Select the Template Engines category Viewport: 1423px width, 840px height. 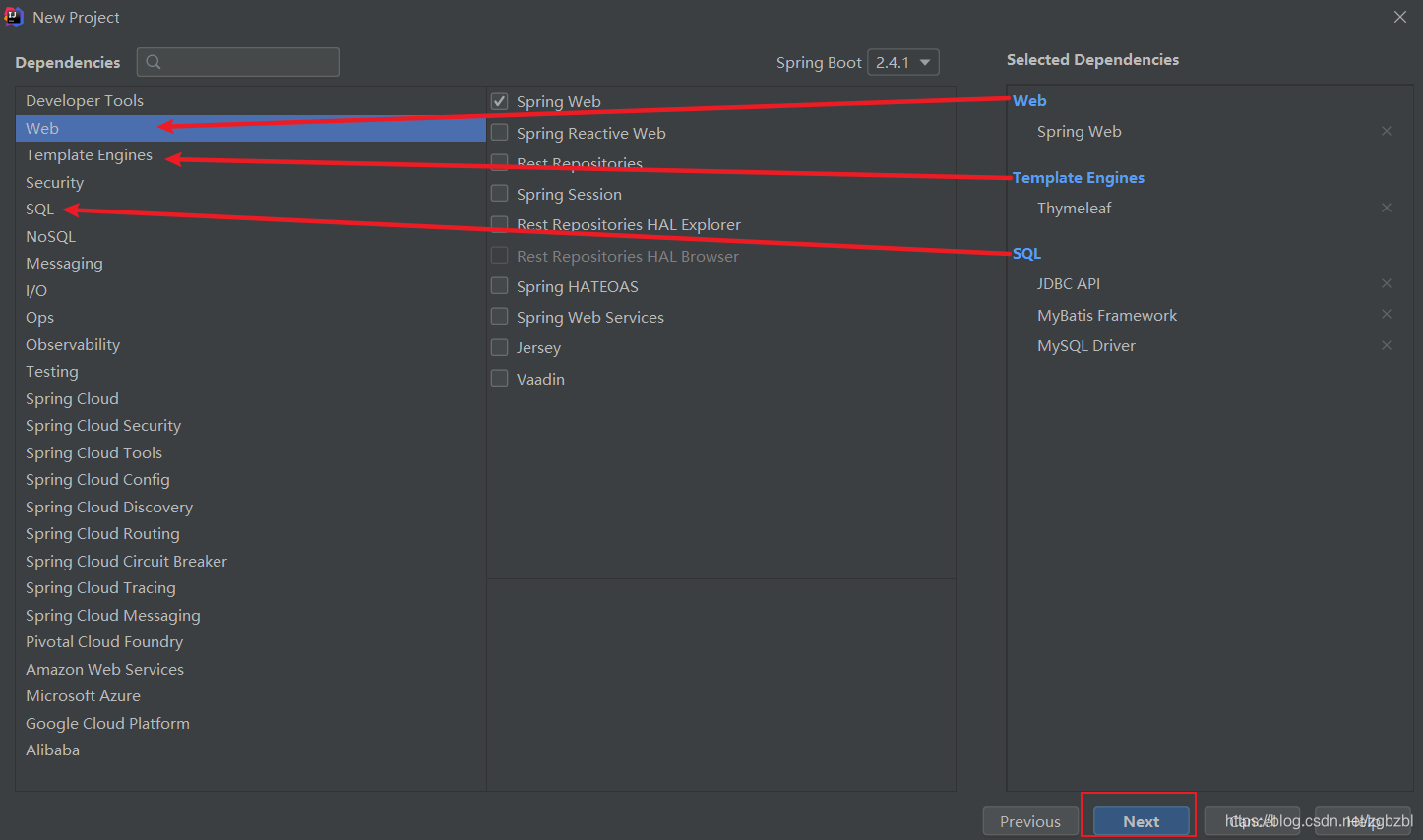tap(250, 155)
